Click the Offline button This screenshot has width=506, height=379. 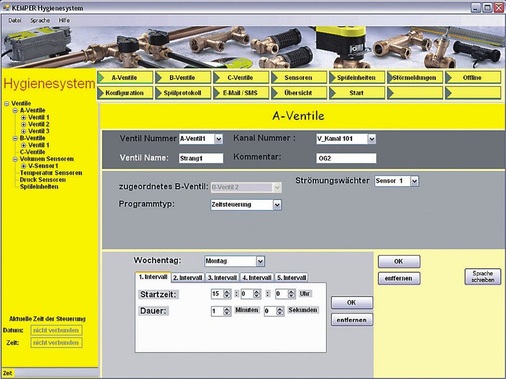pos(473,77)
